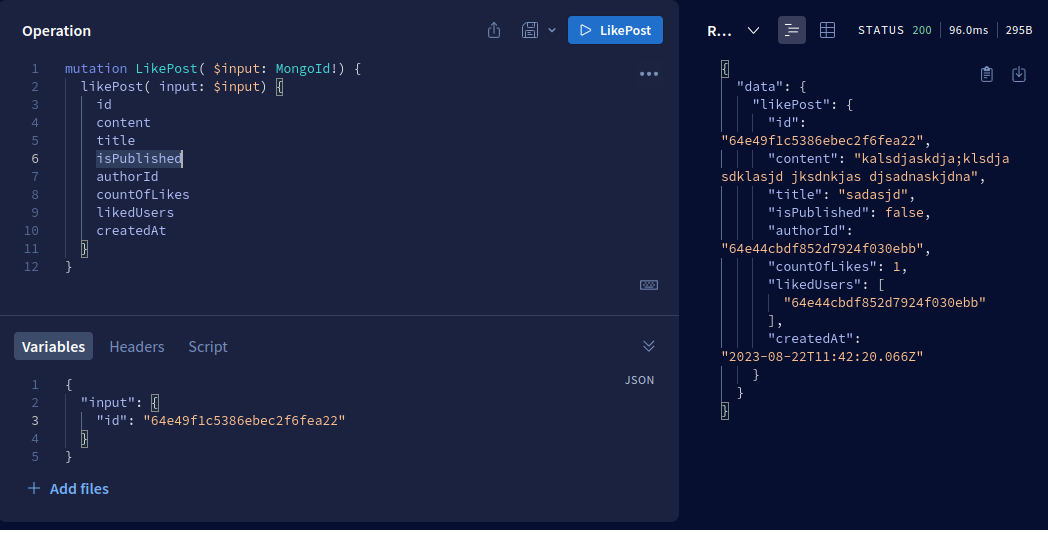The height and width of the screenshot is (533, 1048).
Task: Click the "likePost" key in the response
Action: 791,104
